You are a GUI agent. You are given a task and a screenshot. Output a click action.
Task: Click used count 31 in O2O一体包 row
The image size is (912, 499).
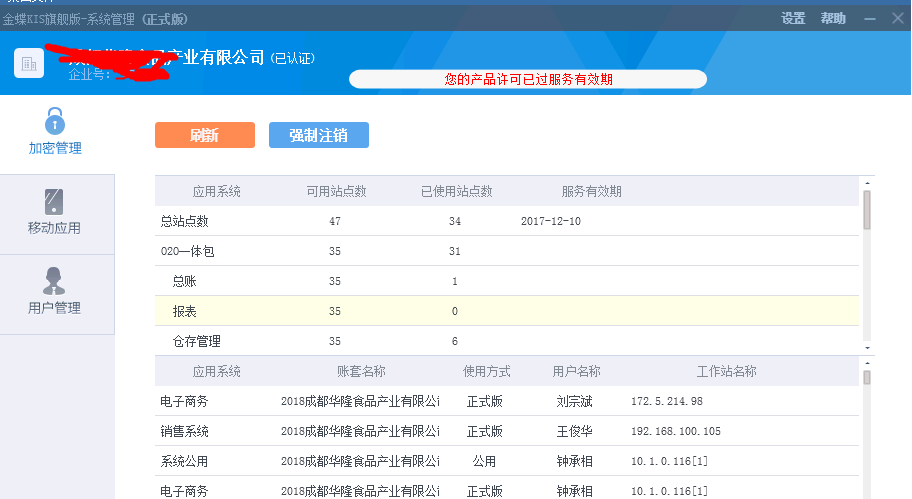pos(455,251)
